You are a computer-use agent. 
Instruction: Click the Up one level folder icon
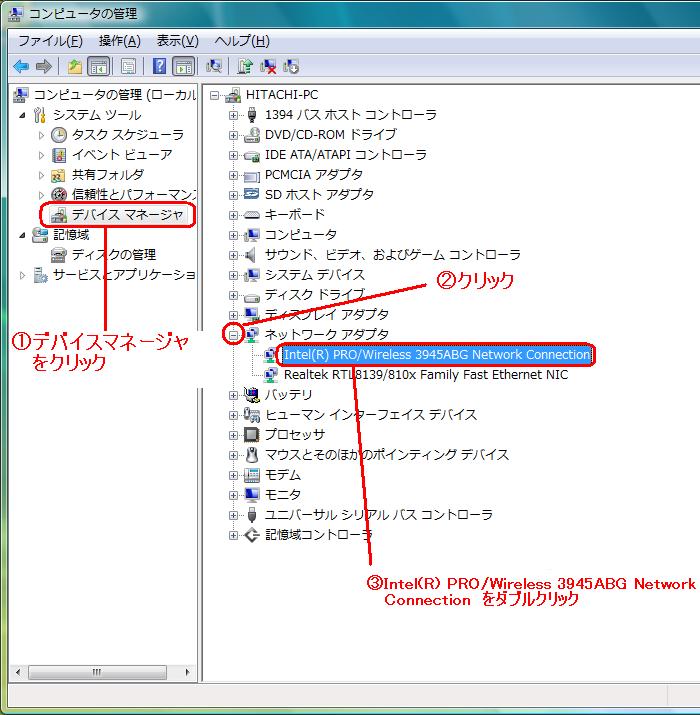coord(74,67)
